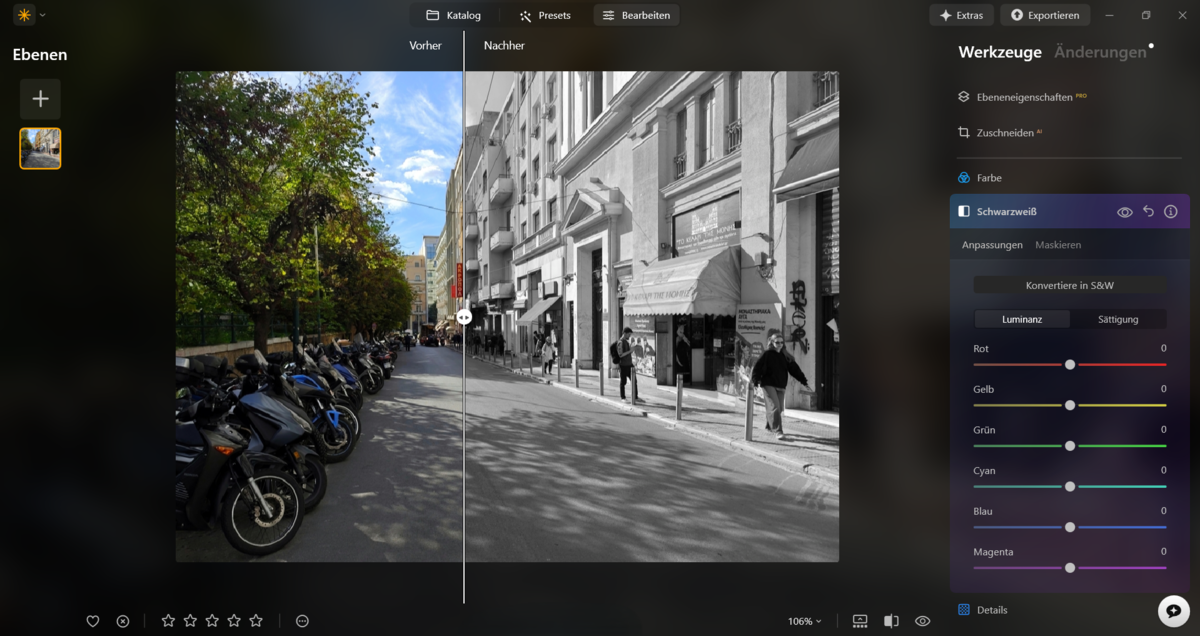Expand the Luminar logo menu chevron
1200x636 pixels.
point(41,14)
